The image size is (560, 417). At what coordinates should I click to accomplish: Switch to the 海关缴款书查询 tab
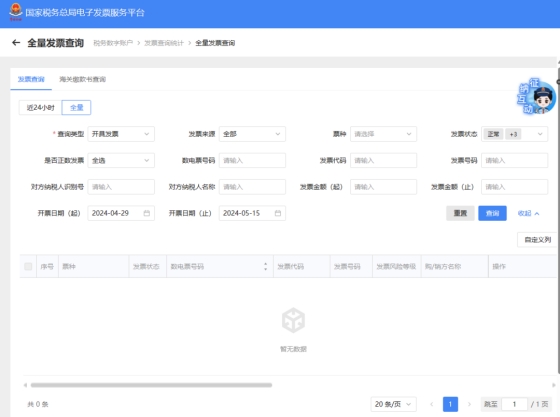pyautogui.click(x=82, y=79)
